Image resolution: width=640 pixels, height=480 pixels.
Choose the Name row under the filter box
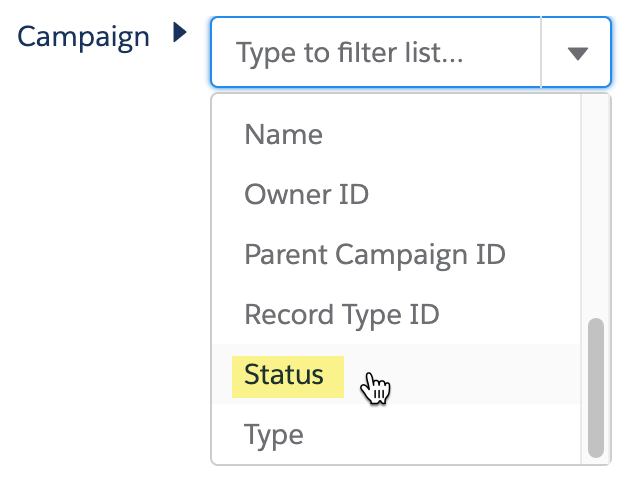396,134
